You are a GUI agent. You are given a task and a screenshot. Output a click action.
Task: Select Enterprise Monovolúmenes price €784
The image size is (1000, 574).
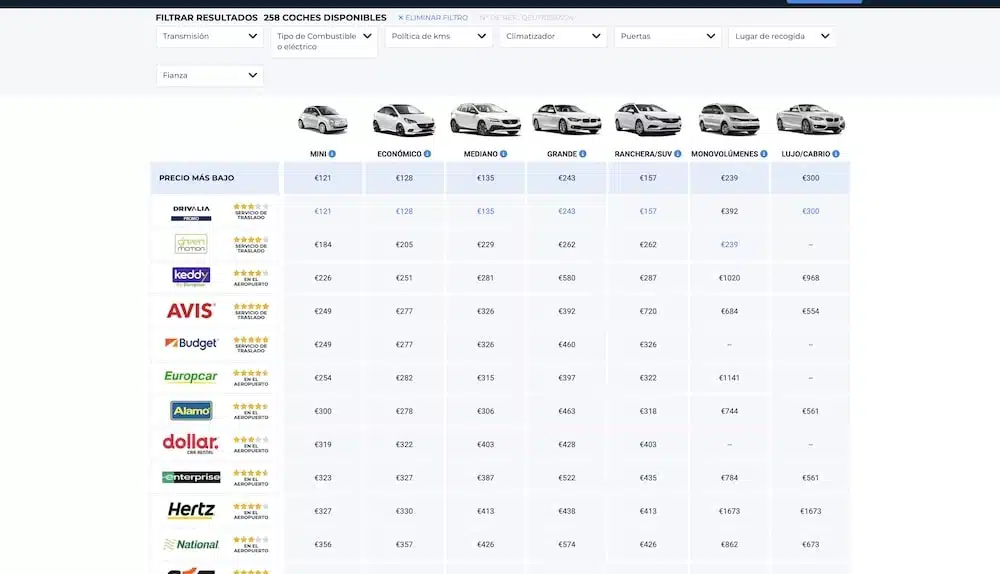[x=729, y=478]
